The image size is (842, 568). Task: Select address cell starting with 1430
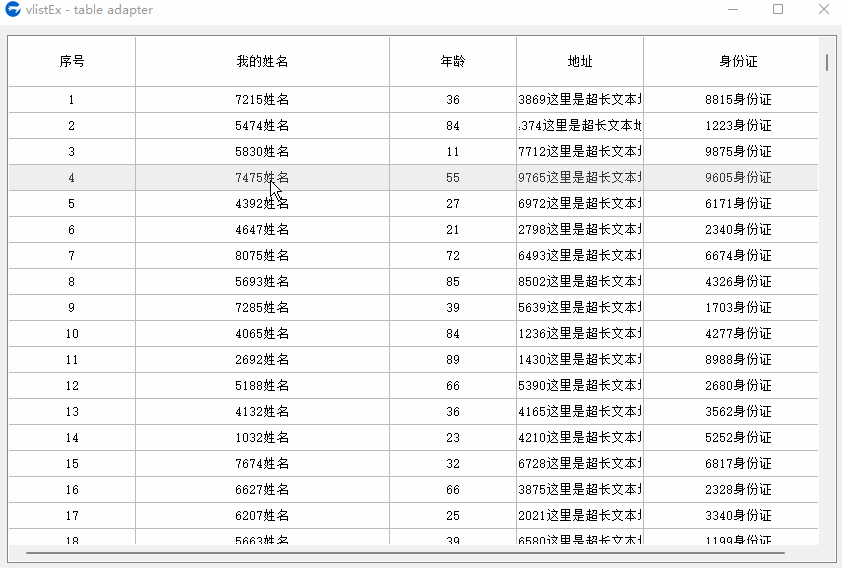[x=580, y=360]
